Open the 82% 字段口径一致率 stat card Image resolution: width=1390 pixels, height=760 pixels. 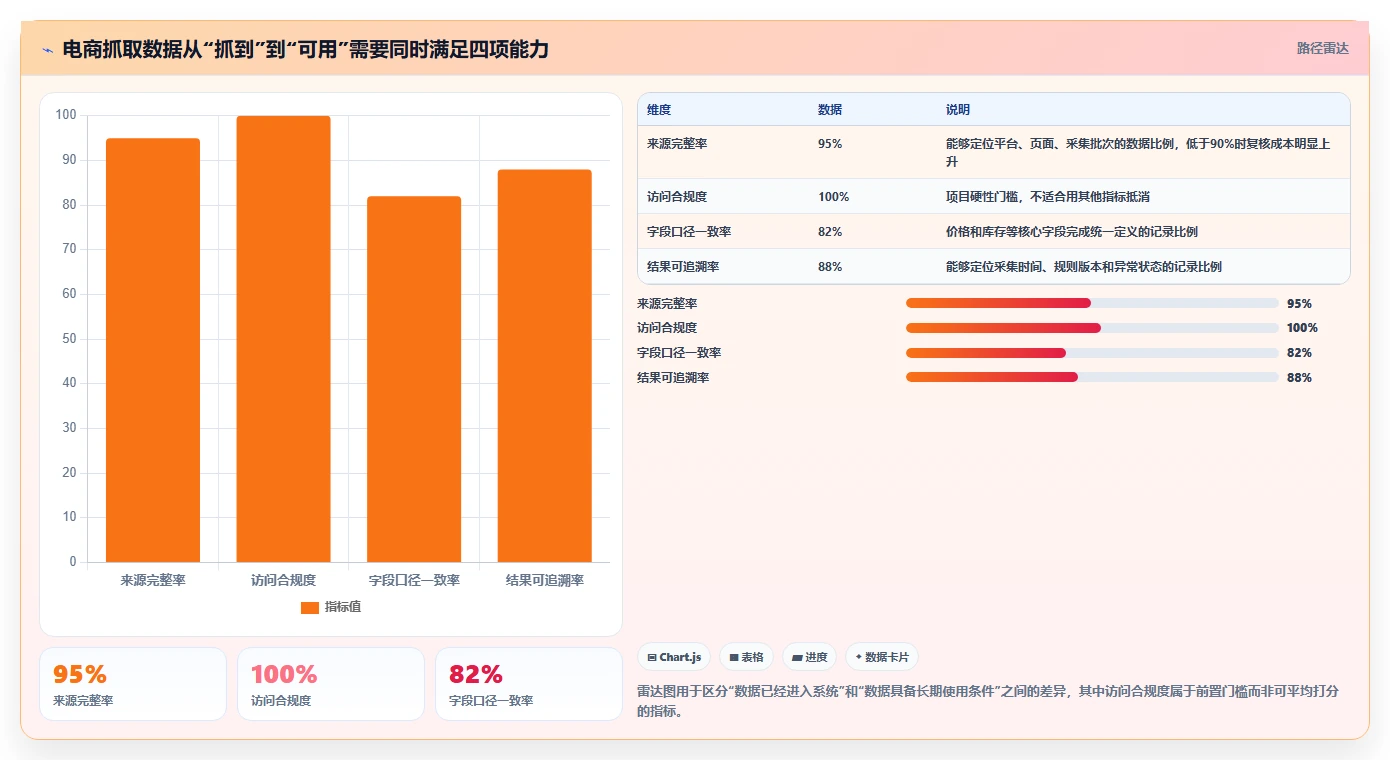pos(529,684)
